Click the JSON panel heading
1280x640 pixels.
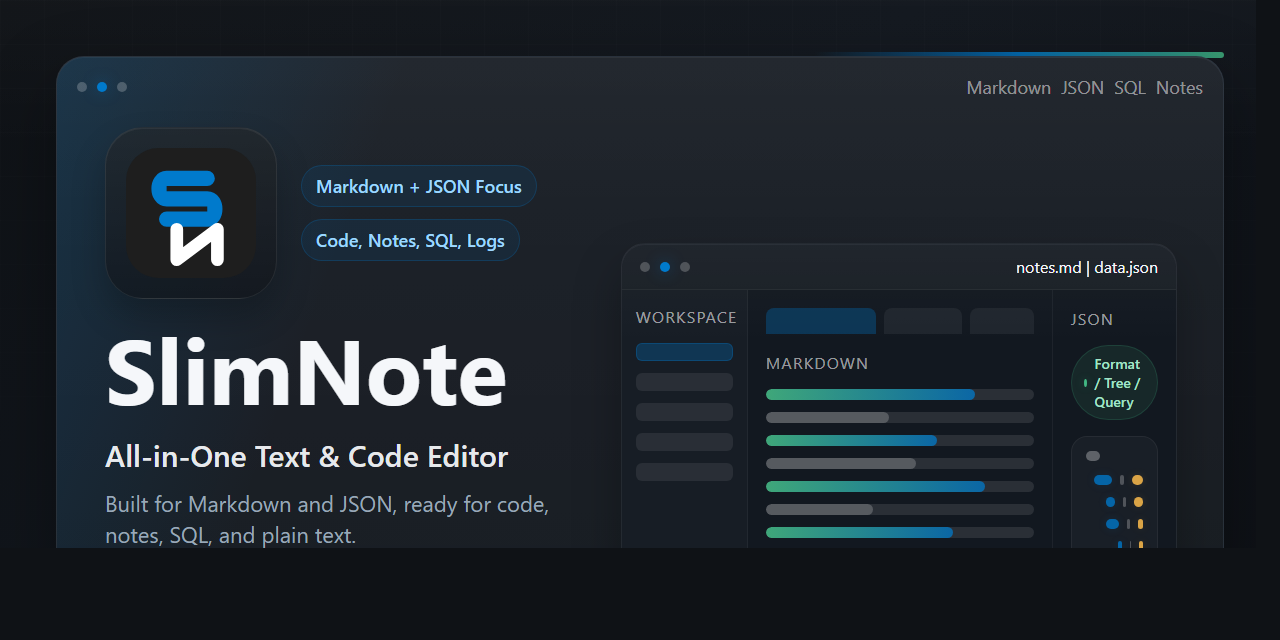(x=1092, y=320)
